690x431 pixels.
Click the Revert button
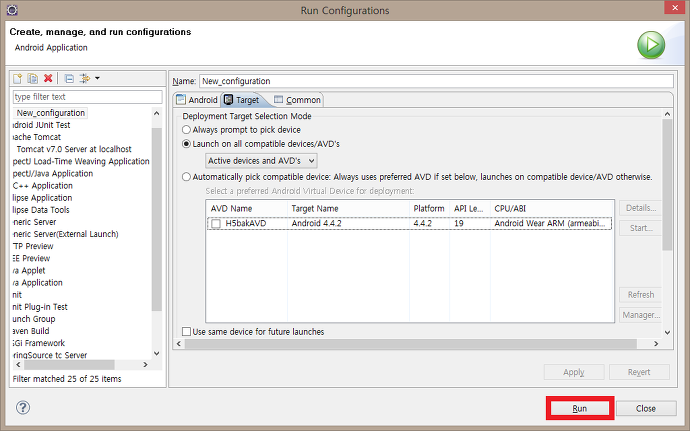(639, 372)
